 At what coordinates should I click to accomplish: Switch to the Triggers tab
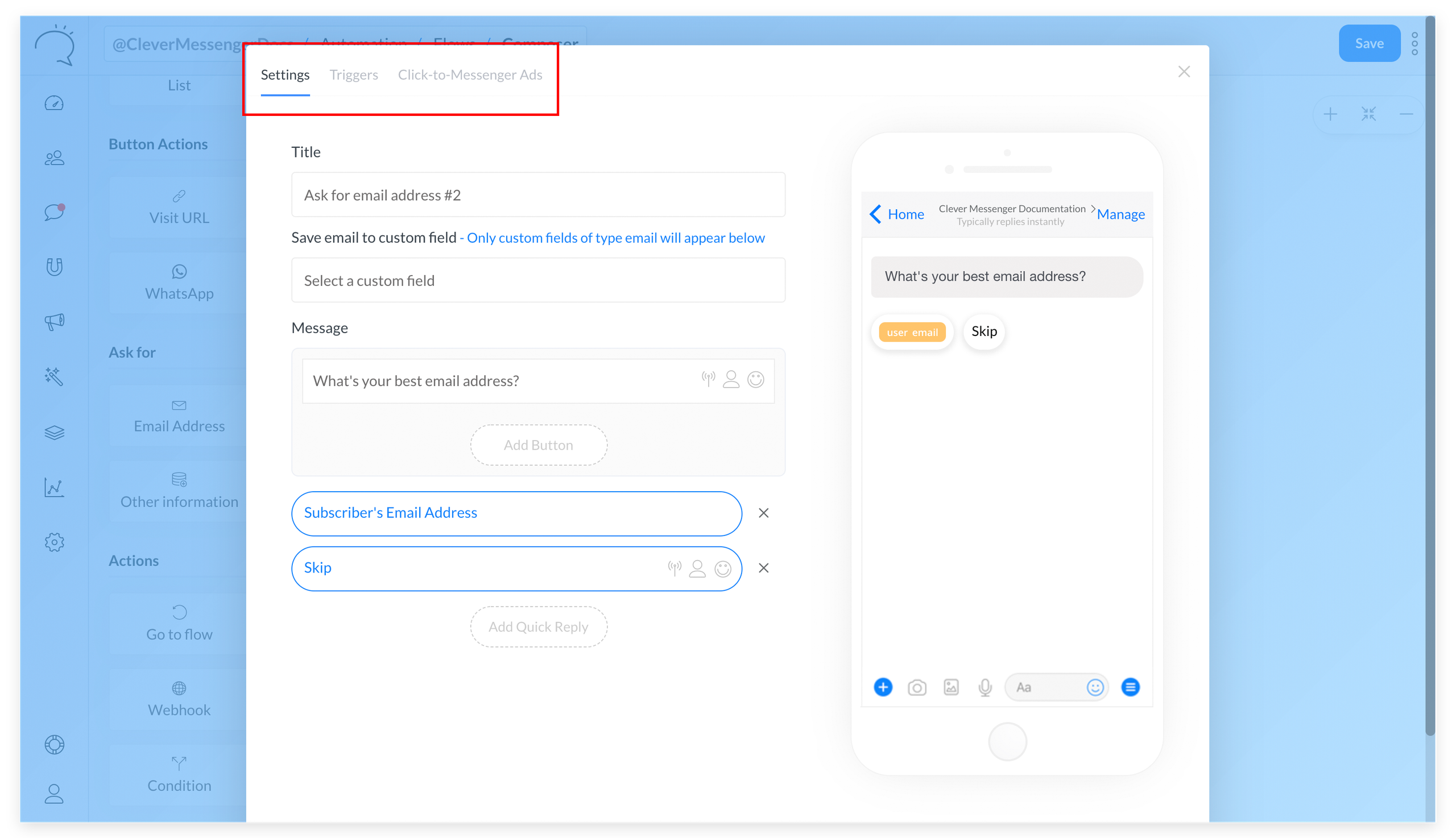354,75
